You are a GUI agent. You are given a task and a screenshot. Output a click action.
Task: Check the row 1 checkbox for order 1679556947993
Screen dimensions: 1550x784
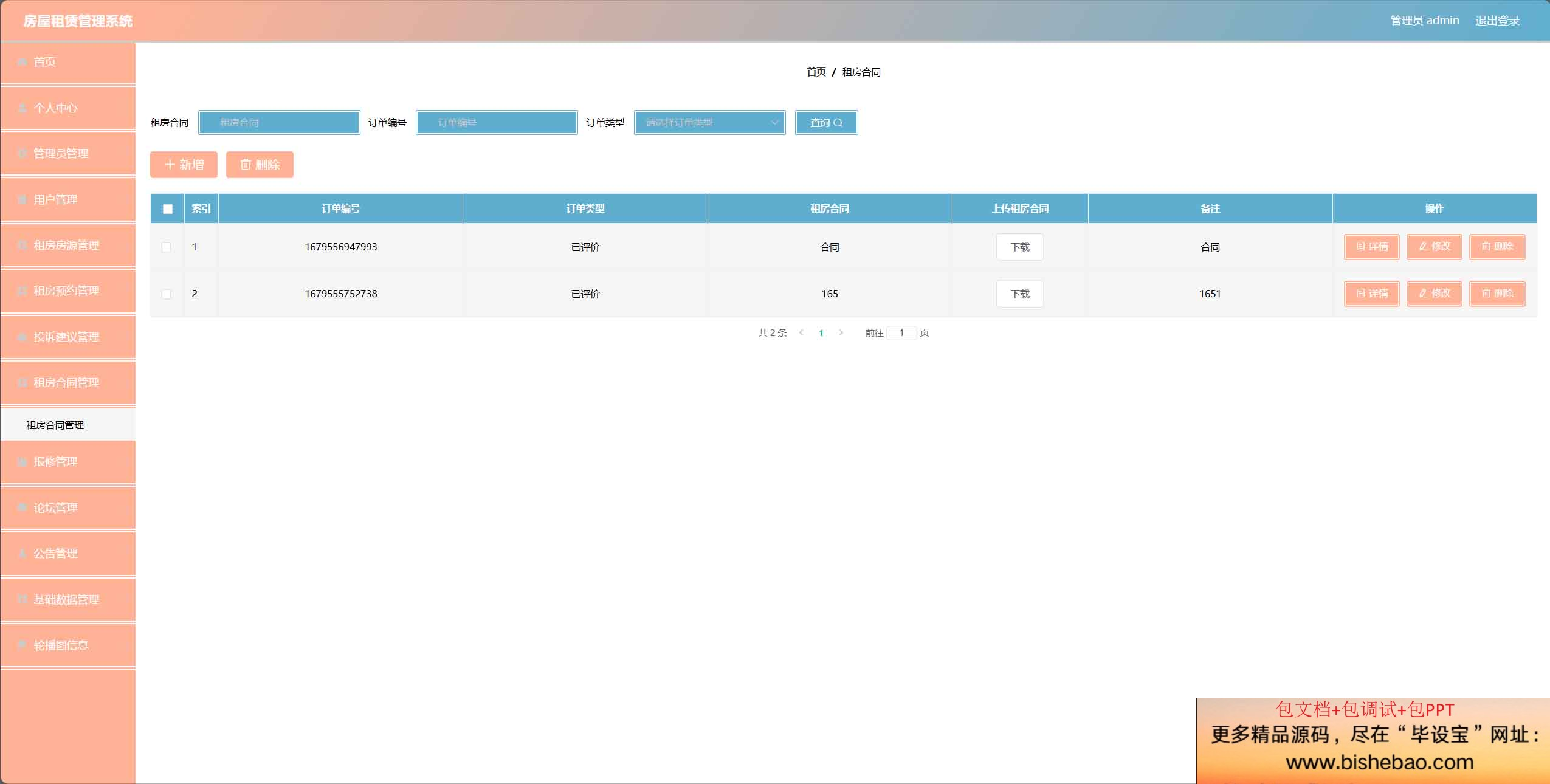[x=167, y=247]
